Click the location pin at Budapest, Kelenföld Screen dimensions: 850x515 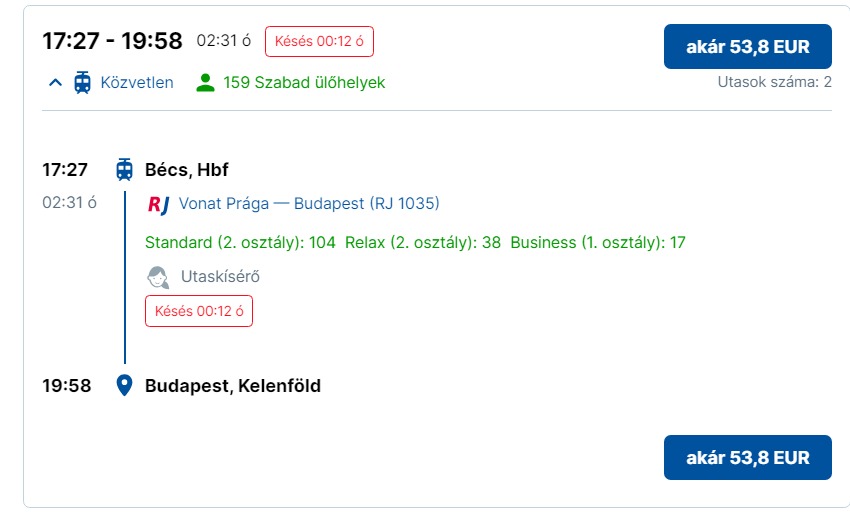(124, 385)
